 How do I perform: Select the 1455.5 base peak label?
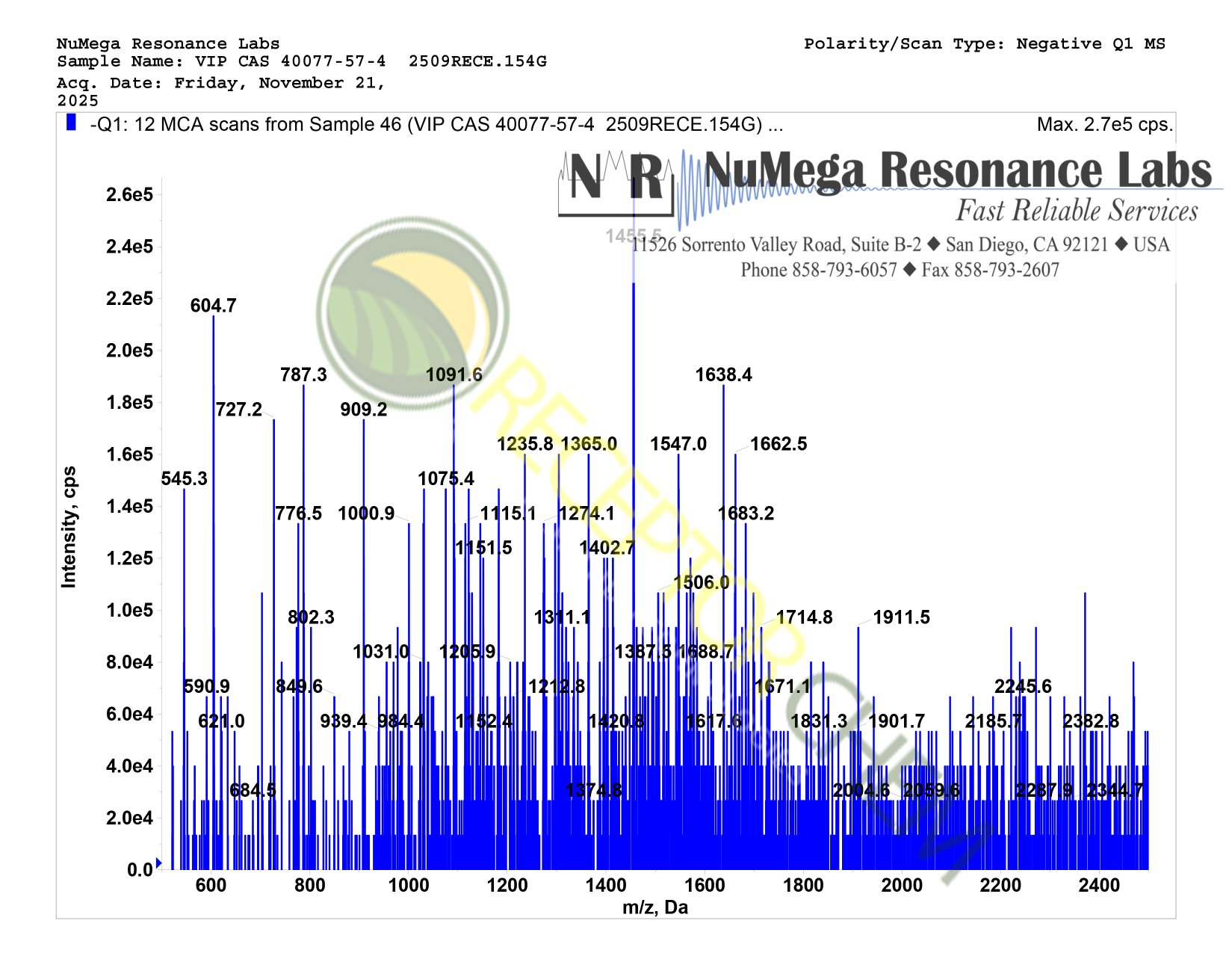click(633, 236)
